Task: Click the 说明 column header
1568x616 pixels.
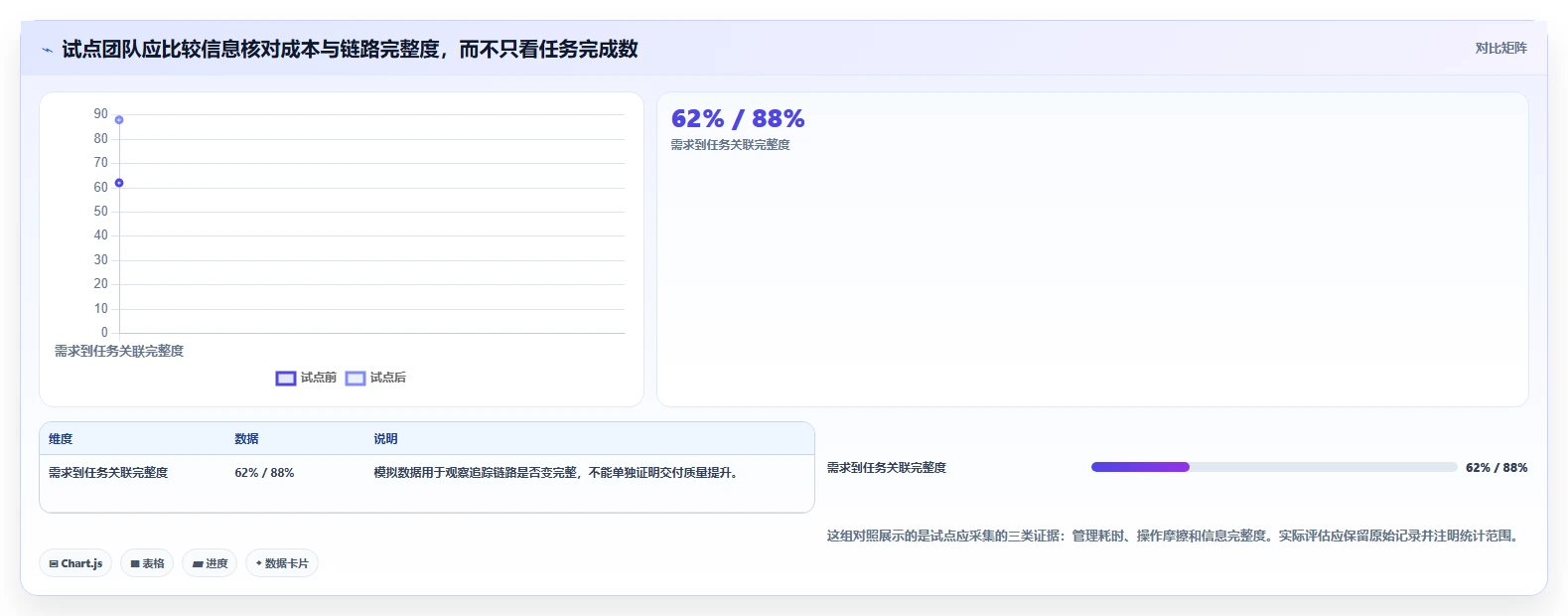Action: pos(385,439)
